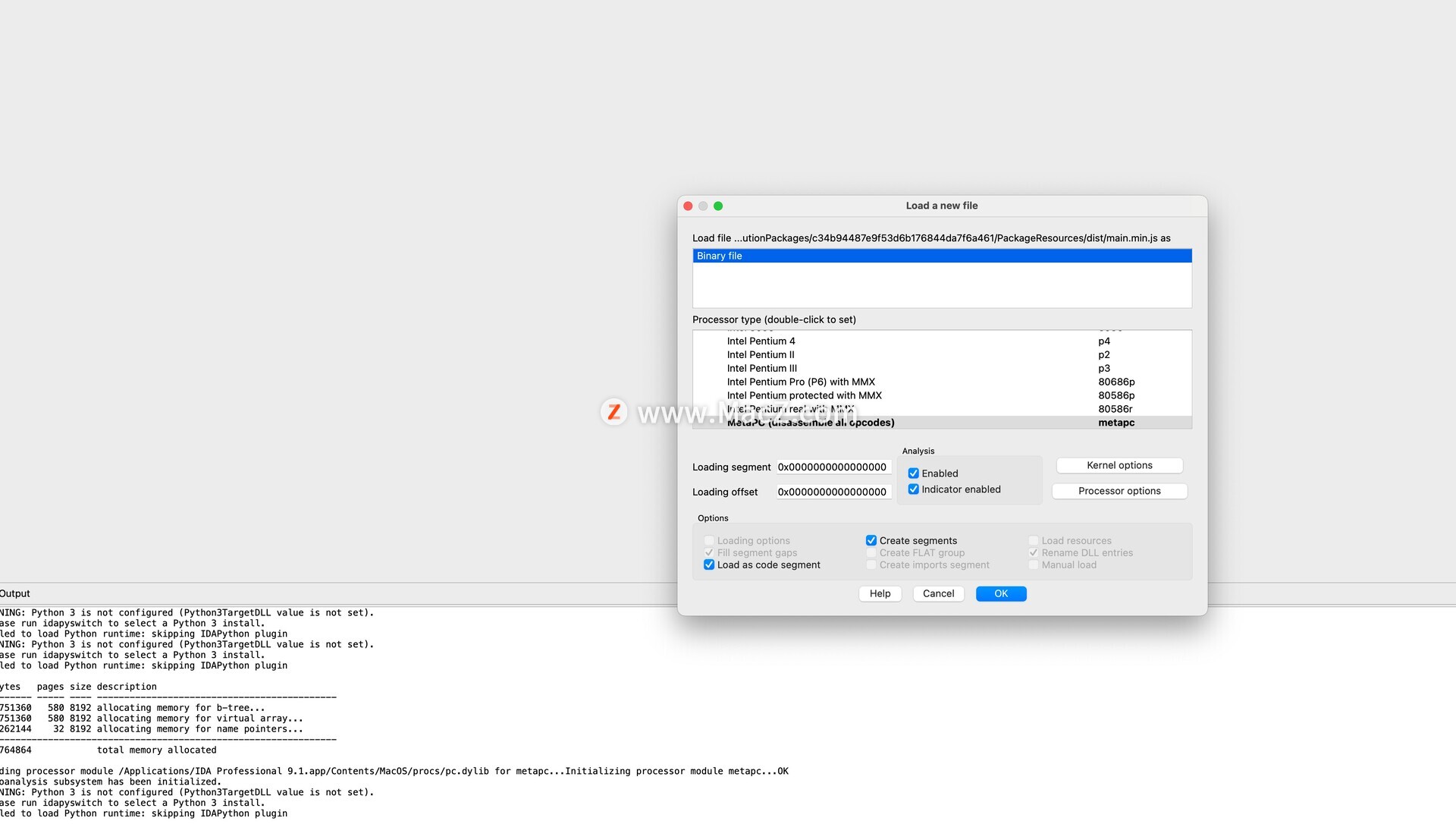This screenshot has width=1456, height=824.
Task: Toggle the Indicator enabled checkbox
Action: (913, 489)
